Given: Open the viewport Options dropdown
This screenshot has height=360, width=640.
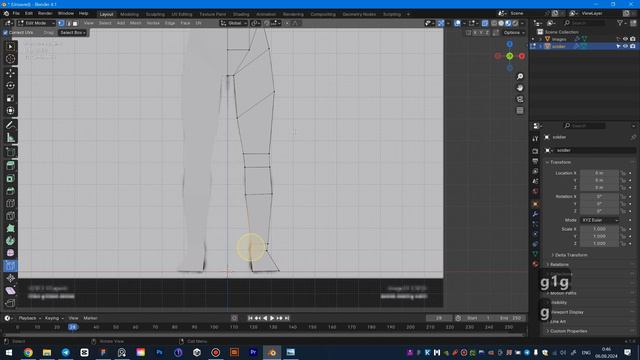Looking at the screenshot, I should 513,33.
